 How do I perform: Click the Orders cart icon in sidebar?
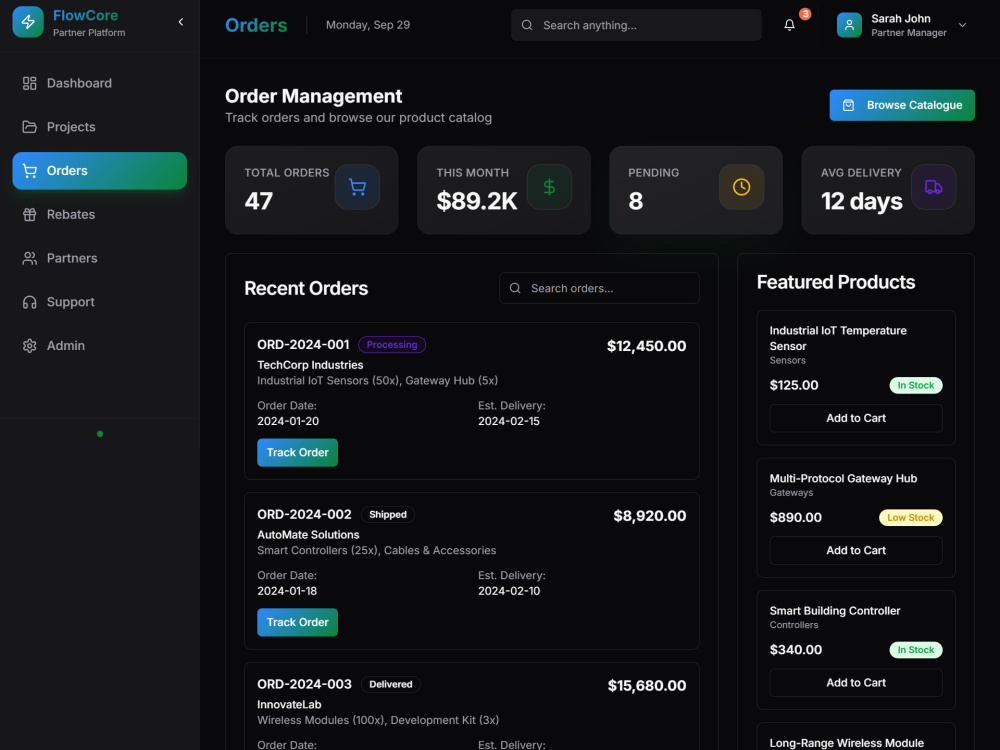[29, 171]
